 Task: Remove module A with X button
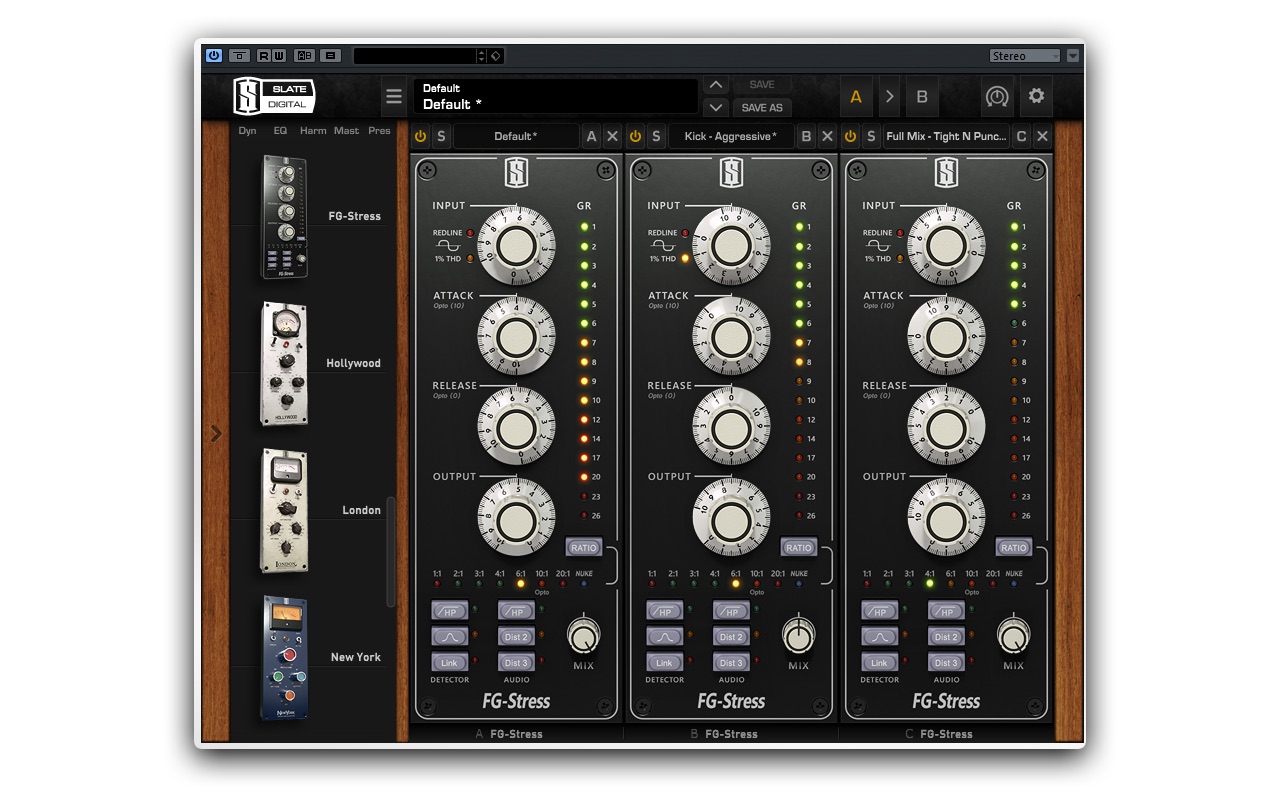612,136
